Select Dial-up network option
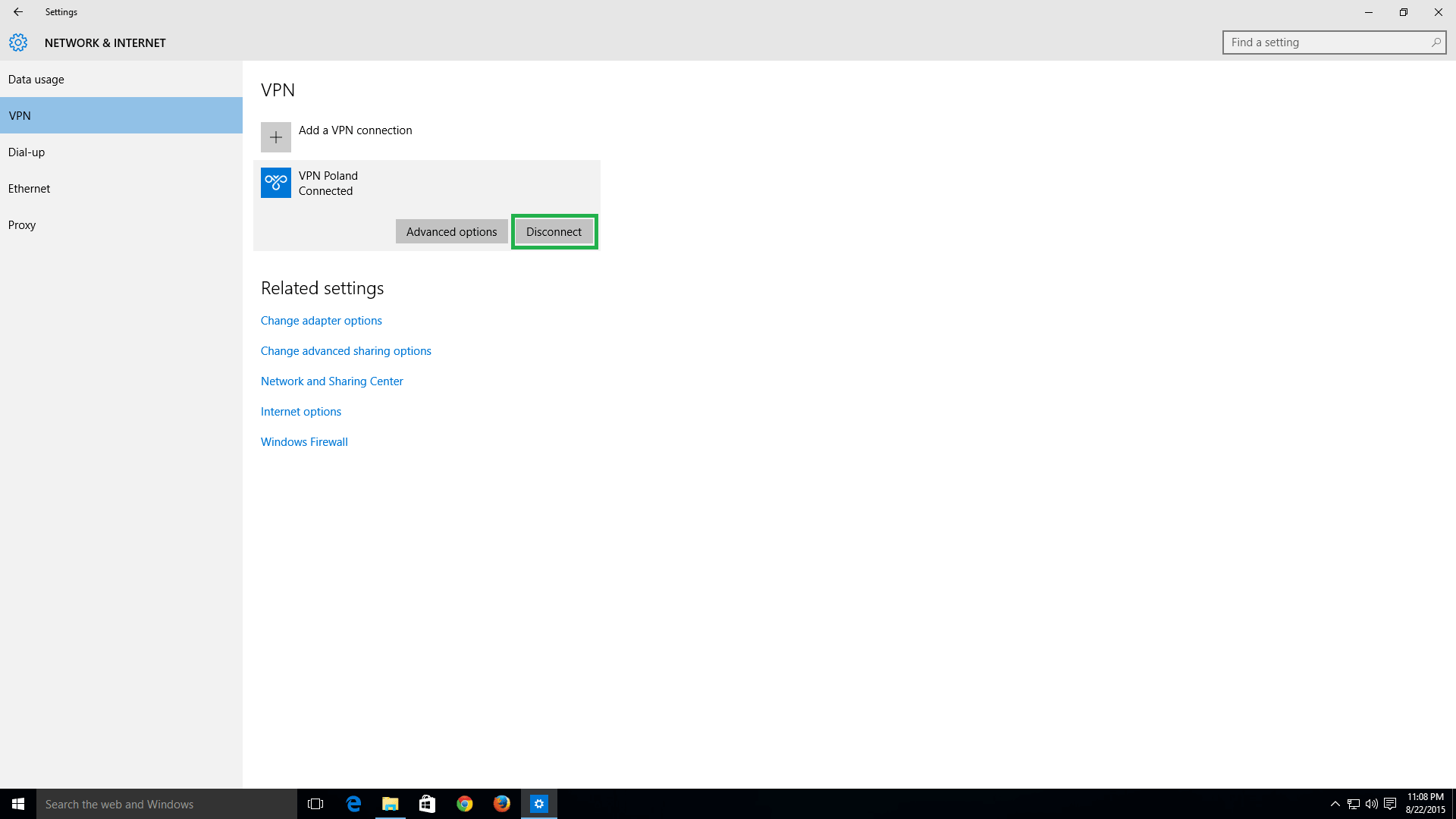 click(x=26, y=152)
